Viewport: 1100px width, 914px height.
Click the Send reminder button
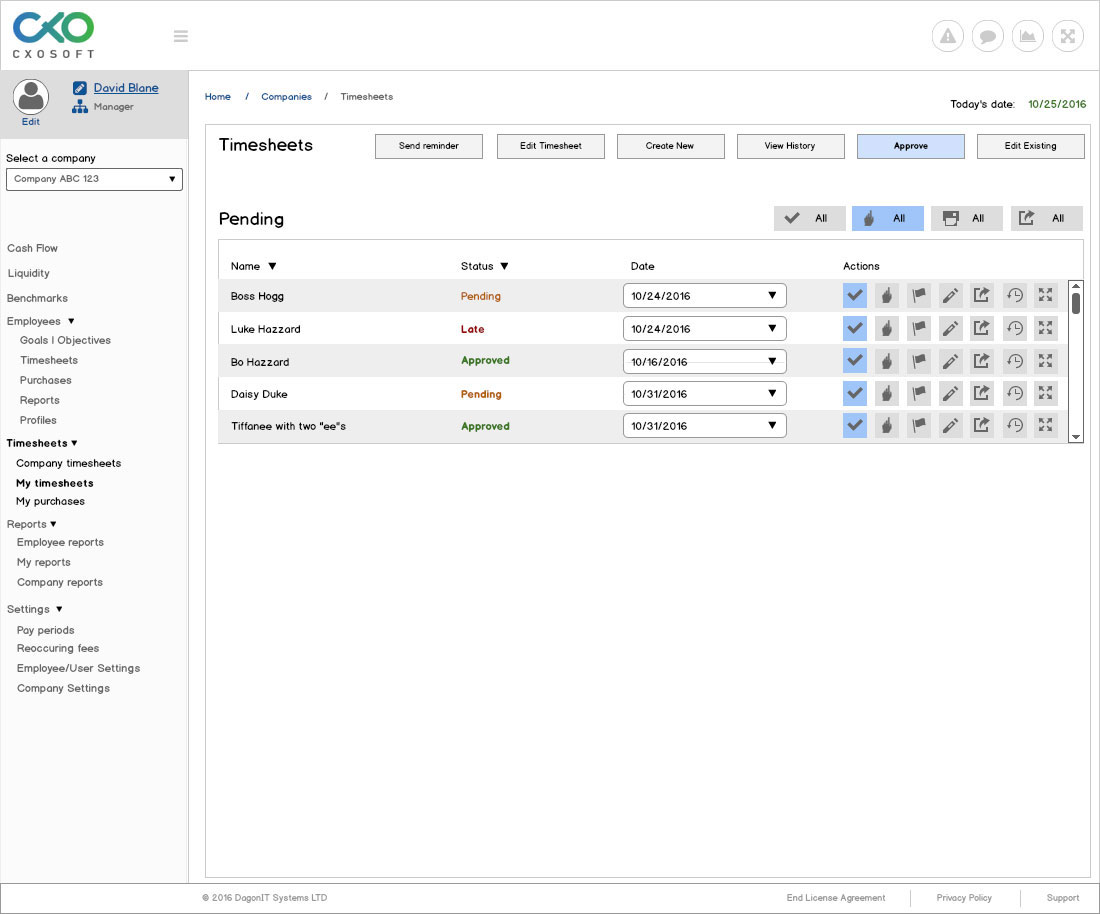click(428, 146)
